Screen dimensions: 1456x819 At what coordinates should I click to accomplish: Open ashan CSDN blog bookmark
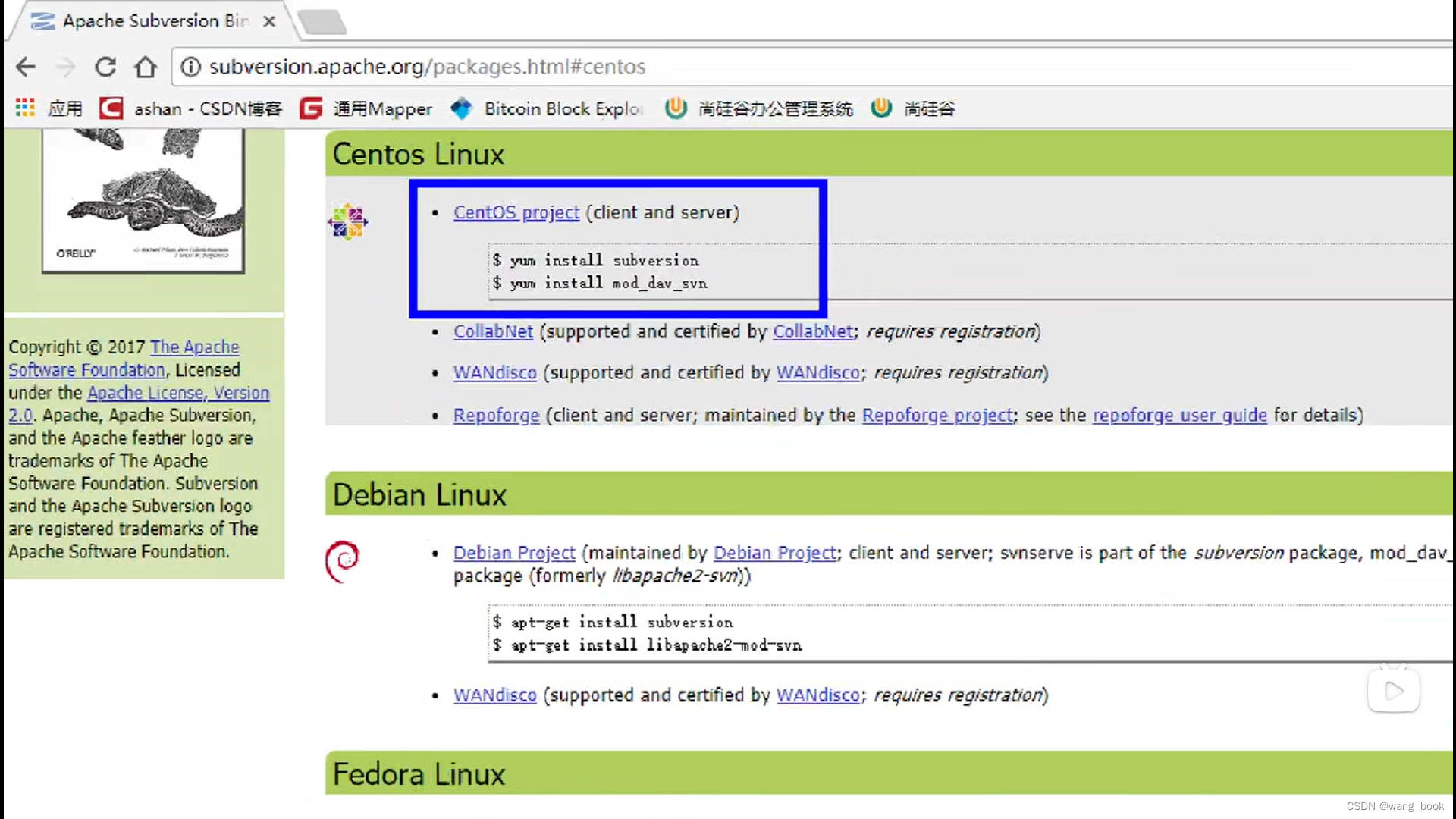(x=191, y=108)
